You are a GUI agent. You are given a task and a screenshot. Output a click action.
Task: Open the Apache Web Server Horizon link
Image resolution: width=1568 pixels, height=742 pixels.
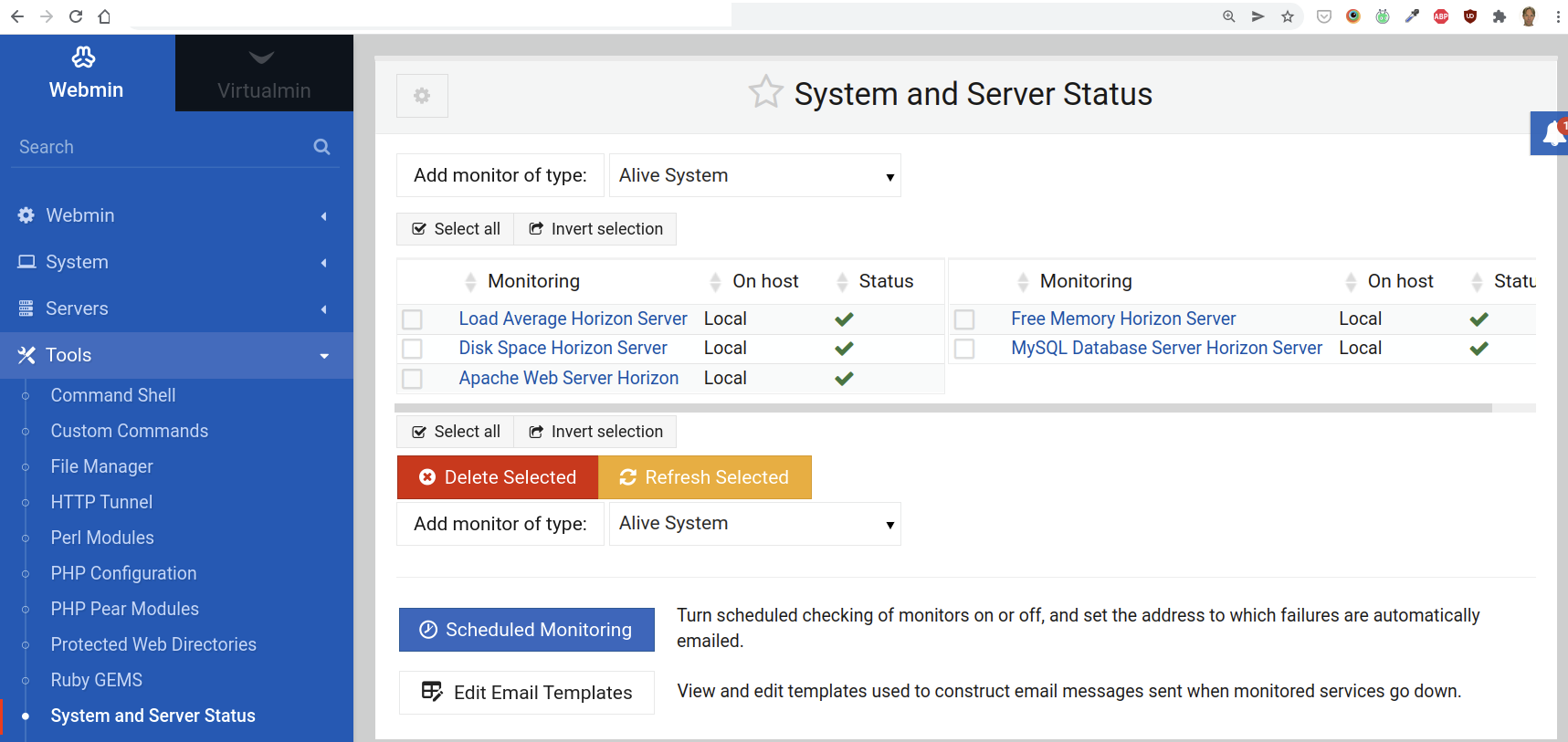coord(568,378)
